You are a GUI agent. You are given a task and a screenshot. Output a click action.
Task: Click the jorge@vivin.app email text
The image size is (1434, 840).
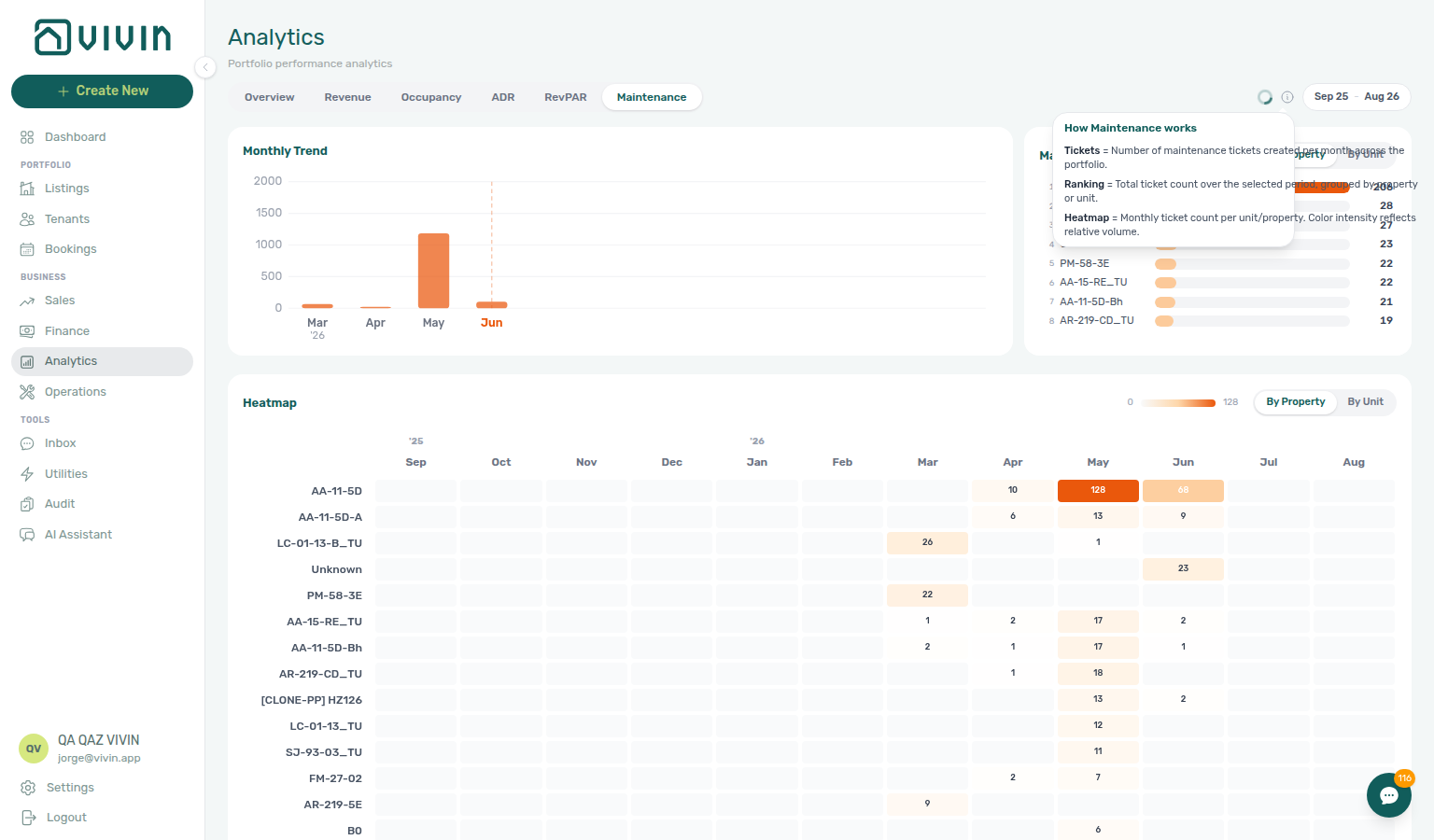(99, 759)
